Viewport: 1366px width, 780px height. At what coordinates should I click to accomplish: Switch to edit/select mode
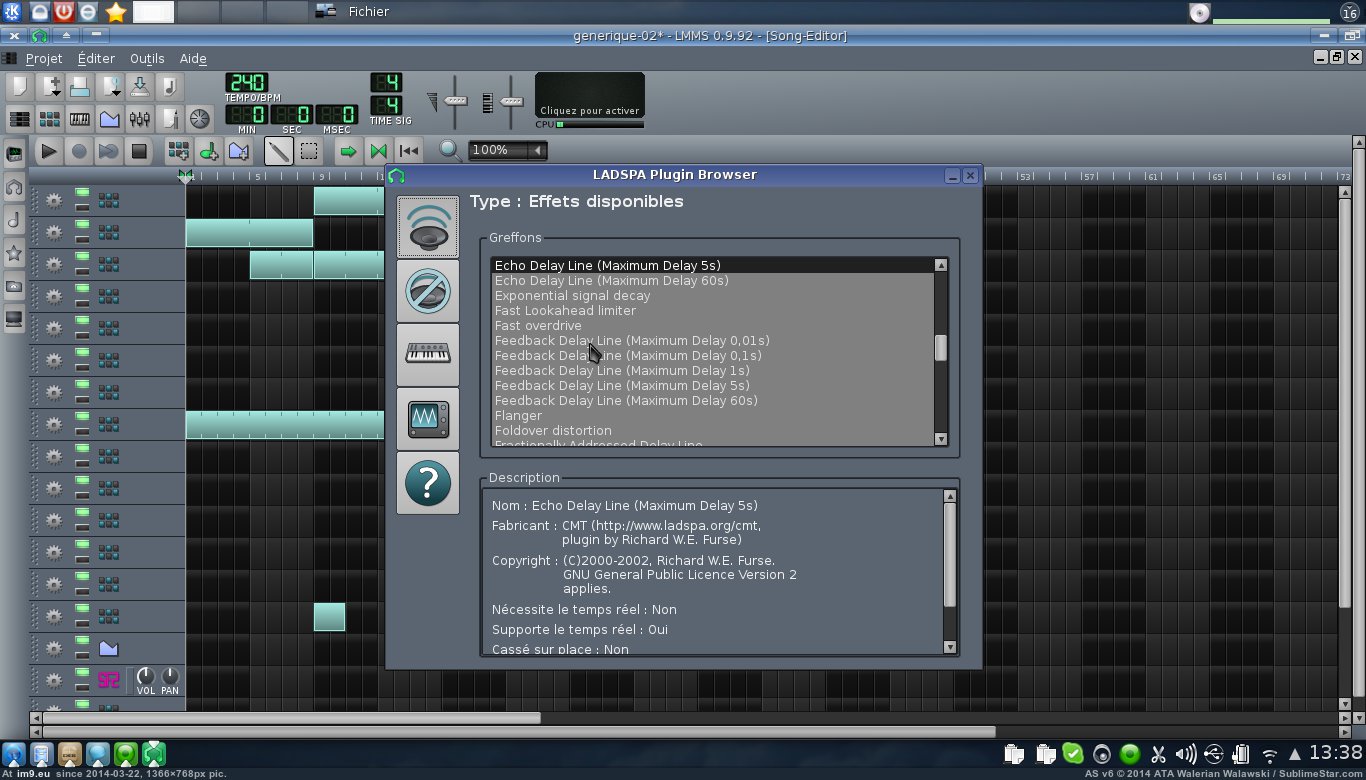(309, 152)
